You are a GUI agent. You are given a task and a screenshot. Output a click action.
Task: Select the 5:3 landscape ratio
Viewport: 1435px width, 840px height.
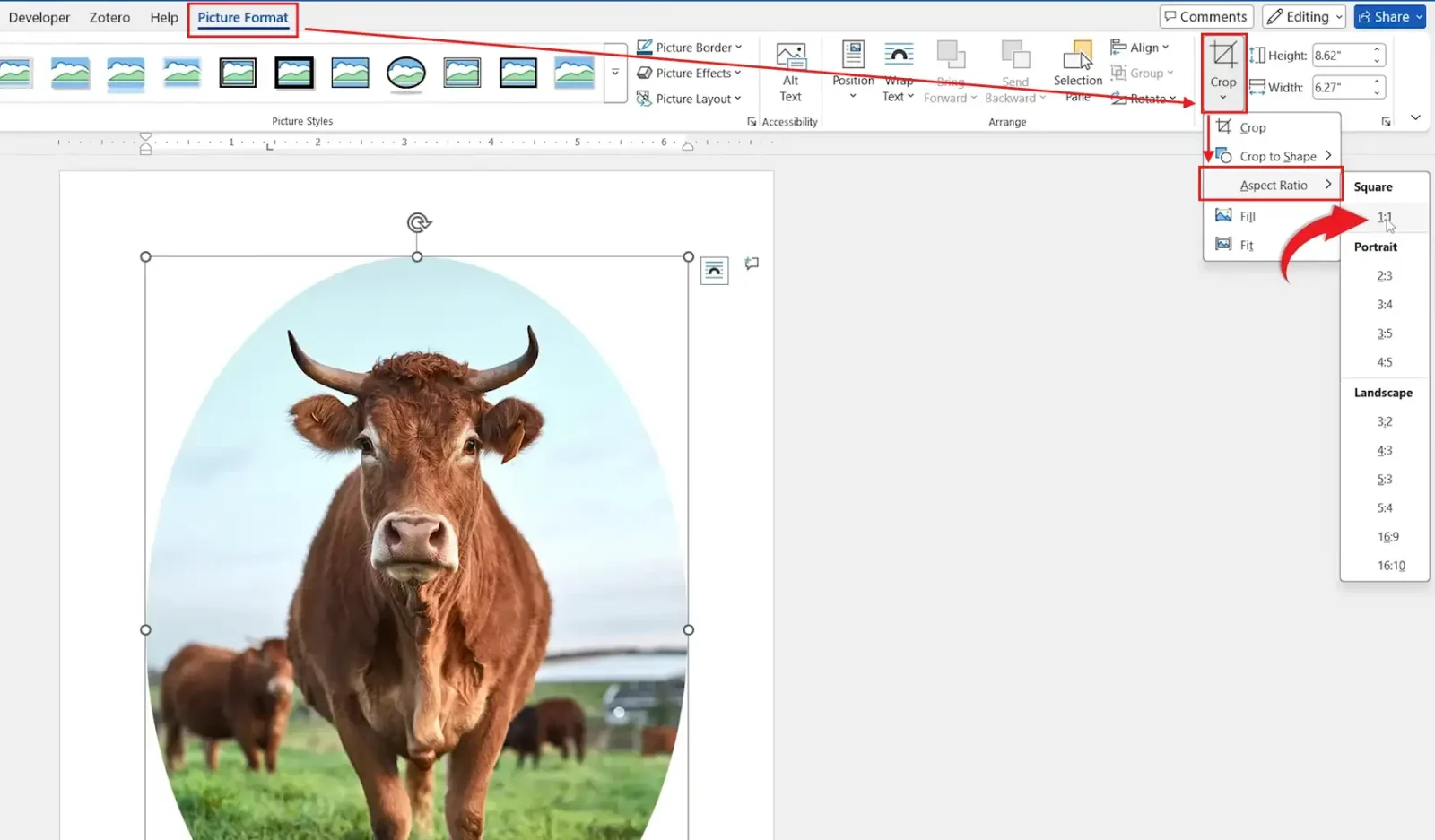click(x=1385, y=479)
